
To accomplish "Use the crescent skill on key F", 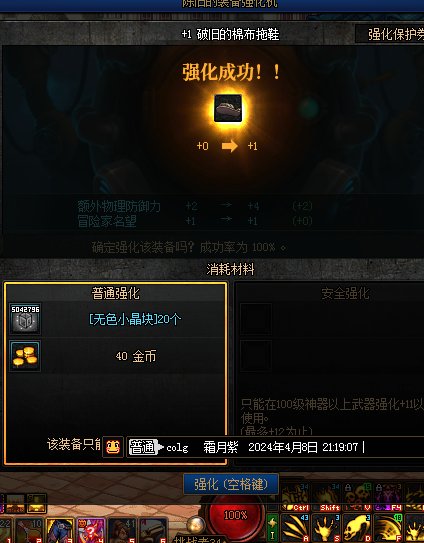I will point(389,528).
